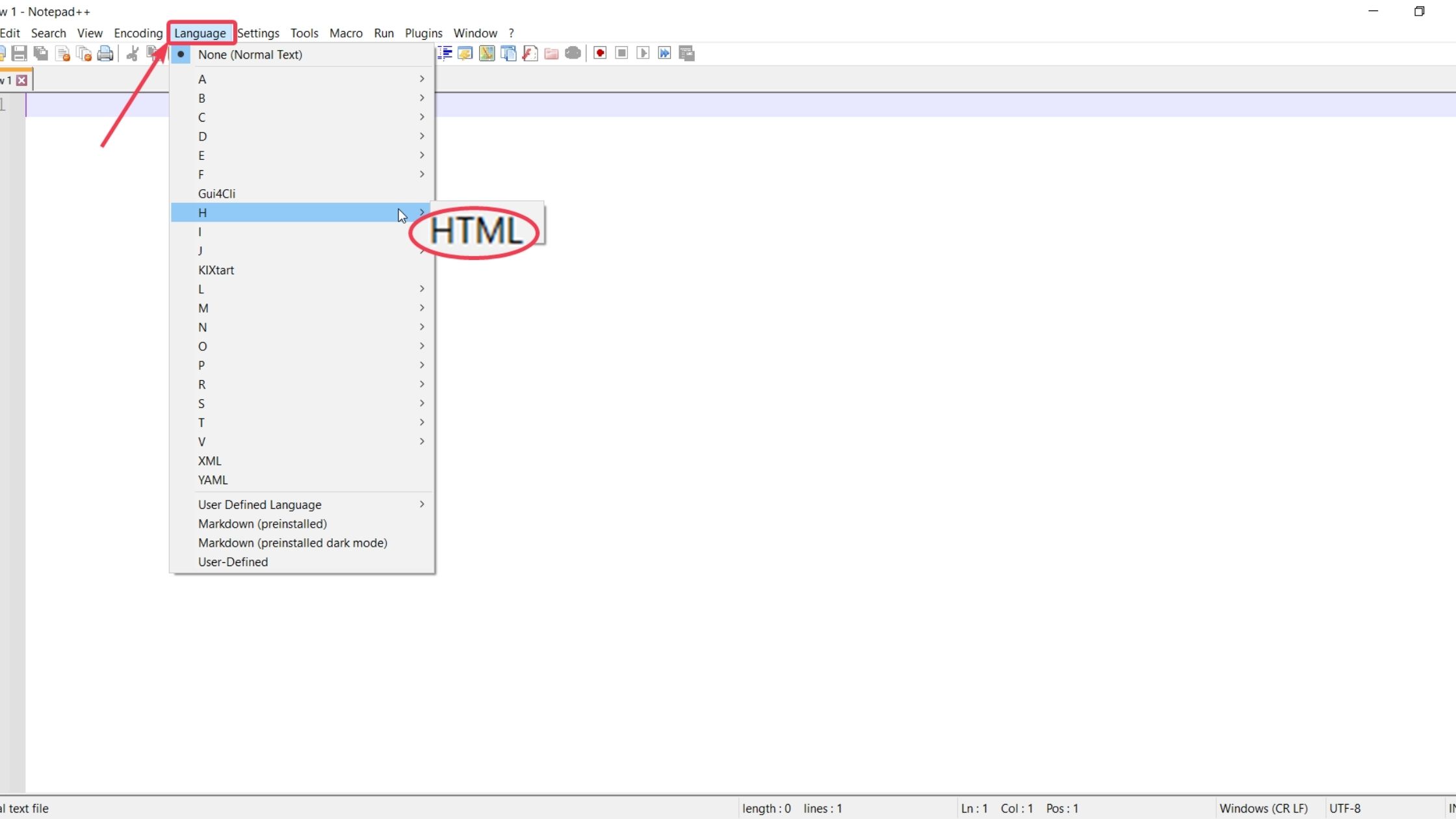This screenshot has width=1456, height=819.
Task: Click Run Macro Multiple Times icon
Action: [x=664, y=53]
